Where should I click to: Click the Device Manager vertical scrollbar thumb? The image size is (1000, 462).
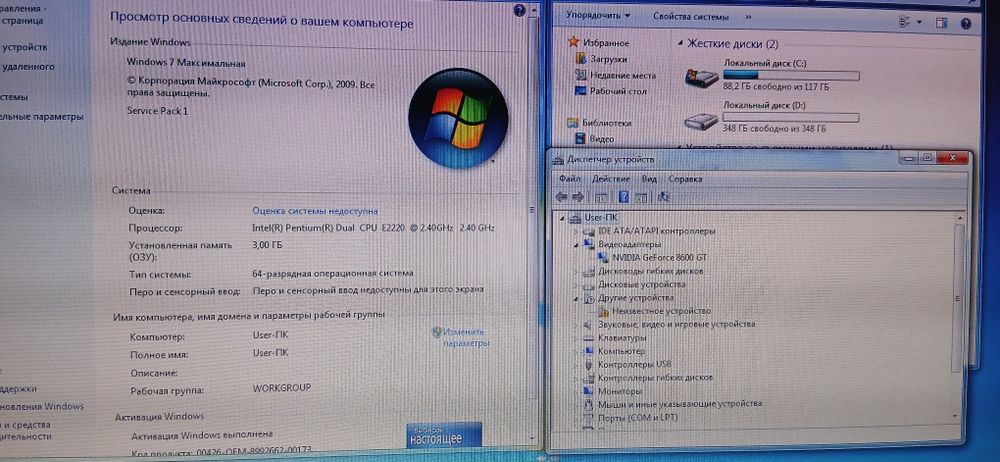point(956,298)
